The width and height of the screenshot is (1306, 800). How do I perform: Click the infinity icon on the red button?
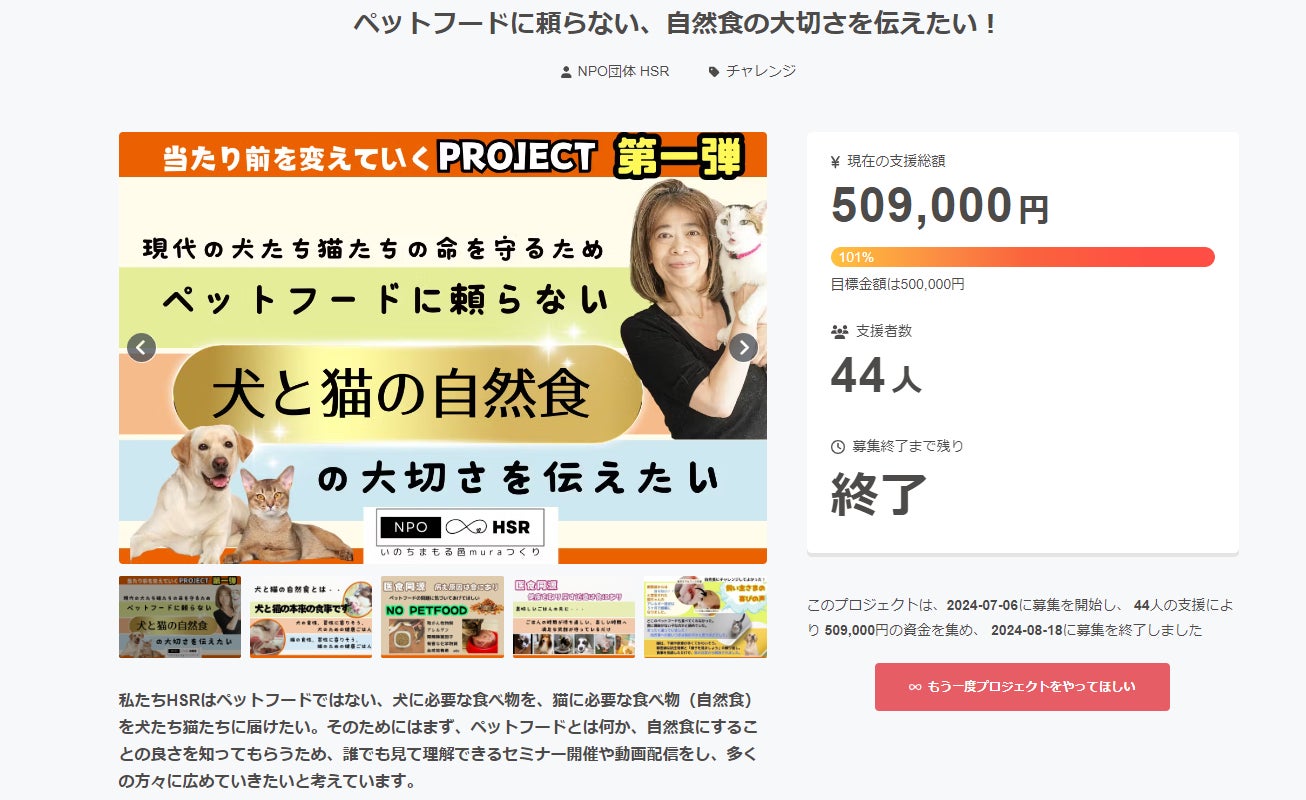914,687
